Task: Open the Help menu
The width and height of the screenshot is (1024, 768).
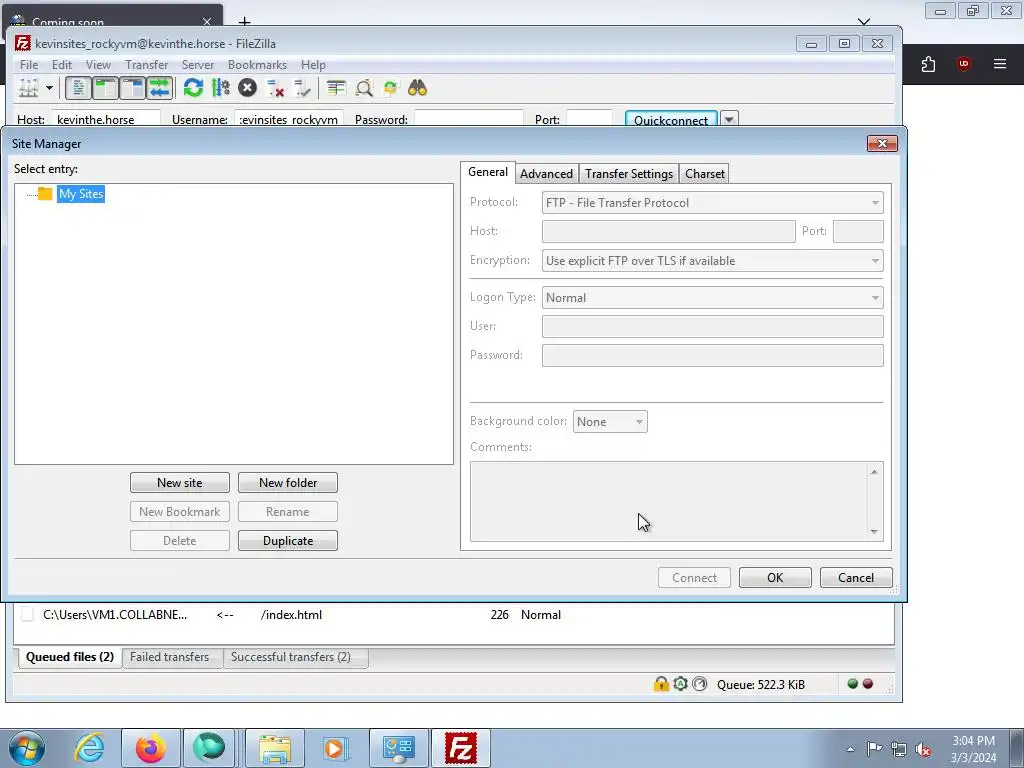Action: click(313, 65)
